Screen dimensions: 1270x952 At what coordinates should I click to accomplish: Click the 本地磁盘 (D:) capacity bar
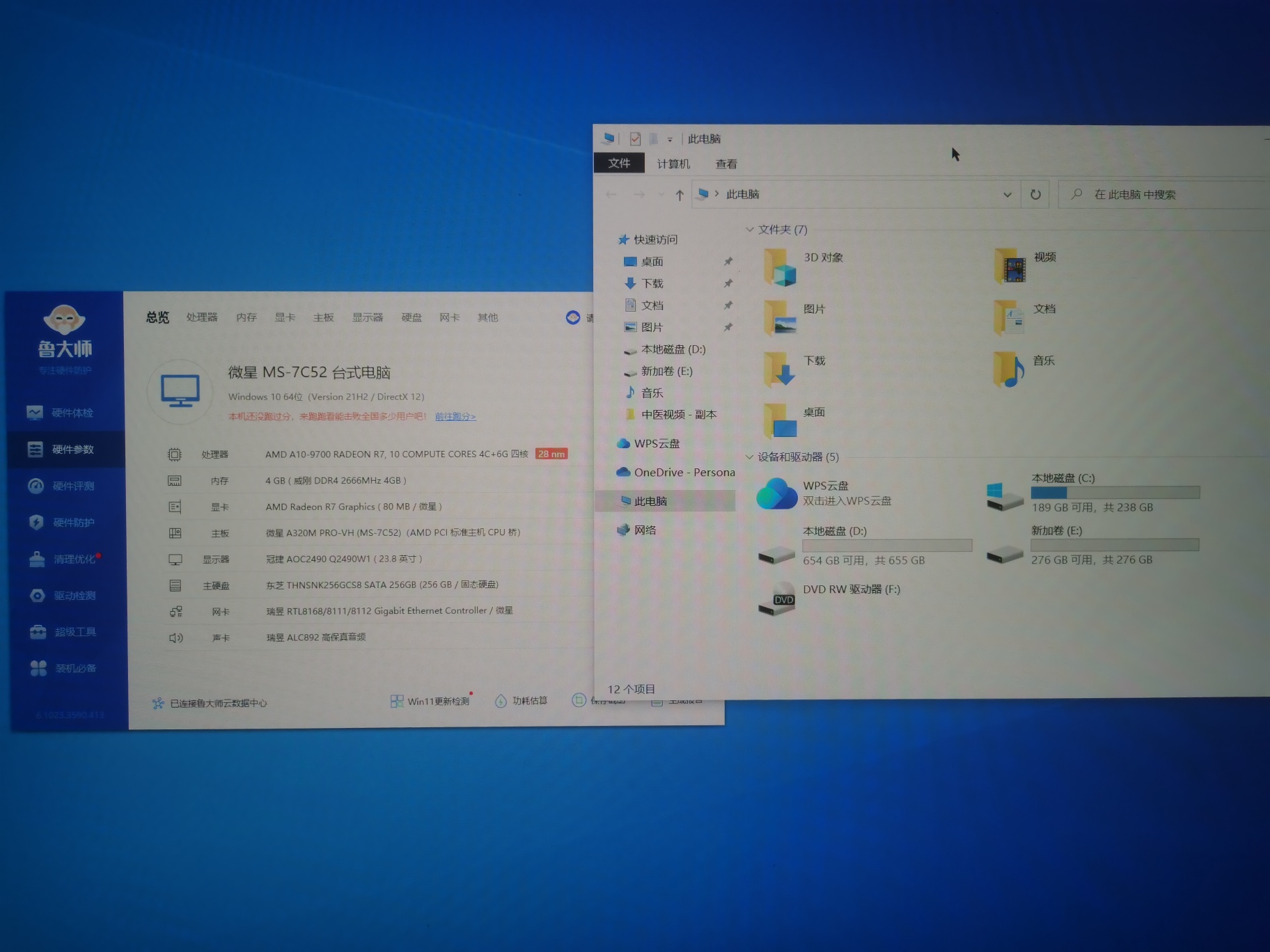[887, 546]
